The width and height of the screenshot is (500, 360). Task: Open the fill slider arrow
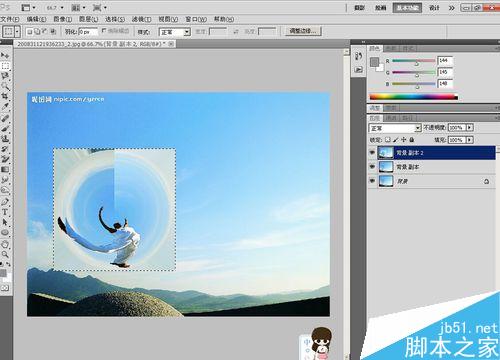(470, 140)
